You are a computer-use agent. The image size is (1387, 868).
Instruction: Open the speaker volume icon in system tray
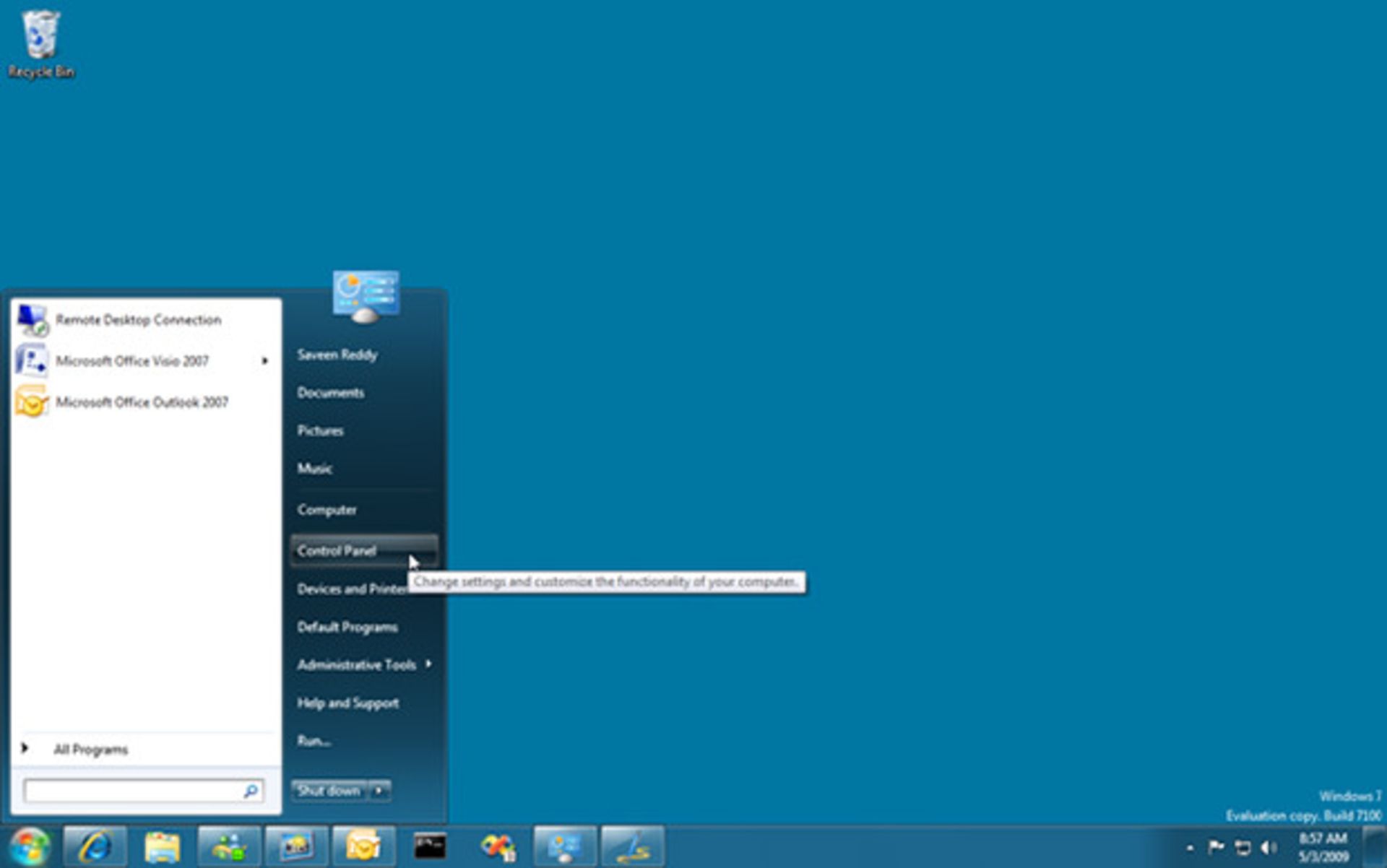pyautogui.click(x=1269, y=847)
